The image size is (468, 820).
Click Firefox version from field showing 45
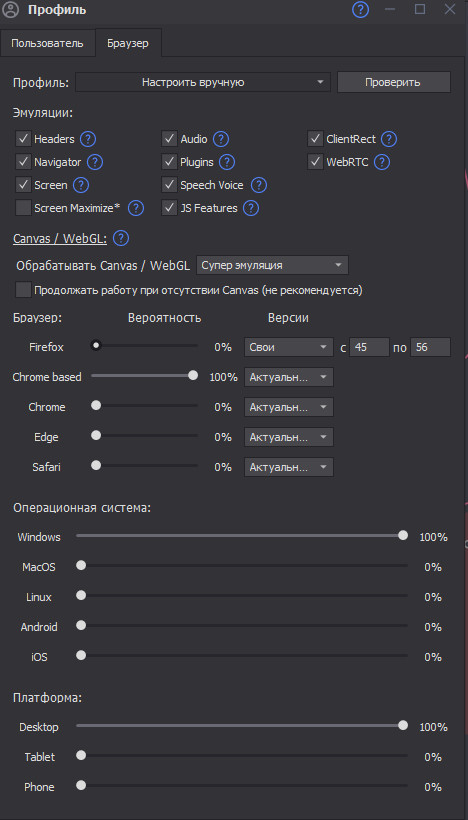point(369,347)
